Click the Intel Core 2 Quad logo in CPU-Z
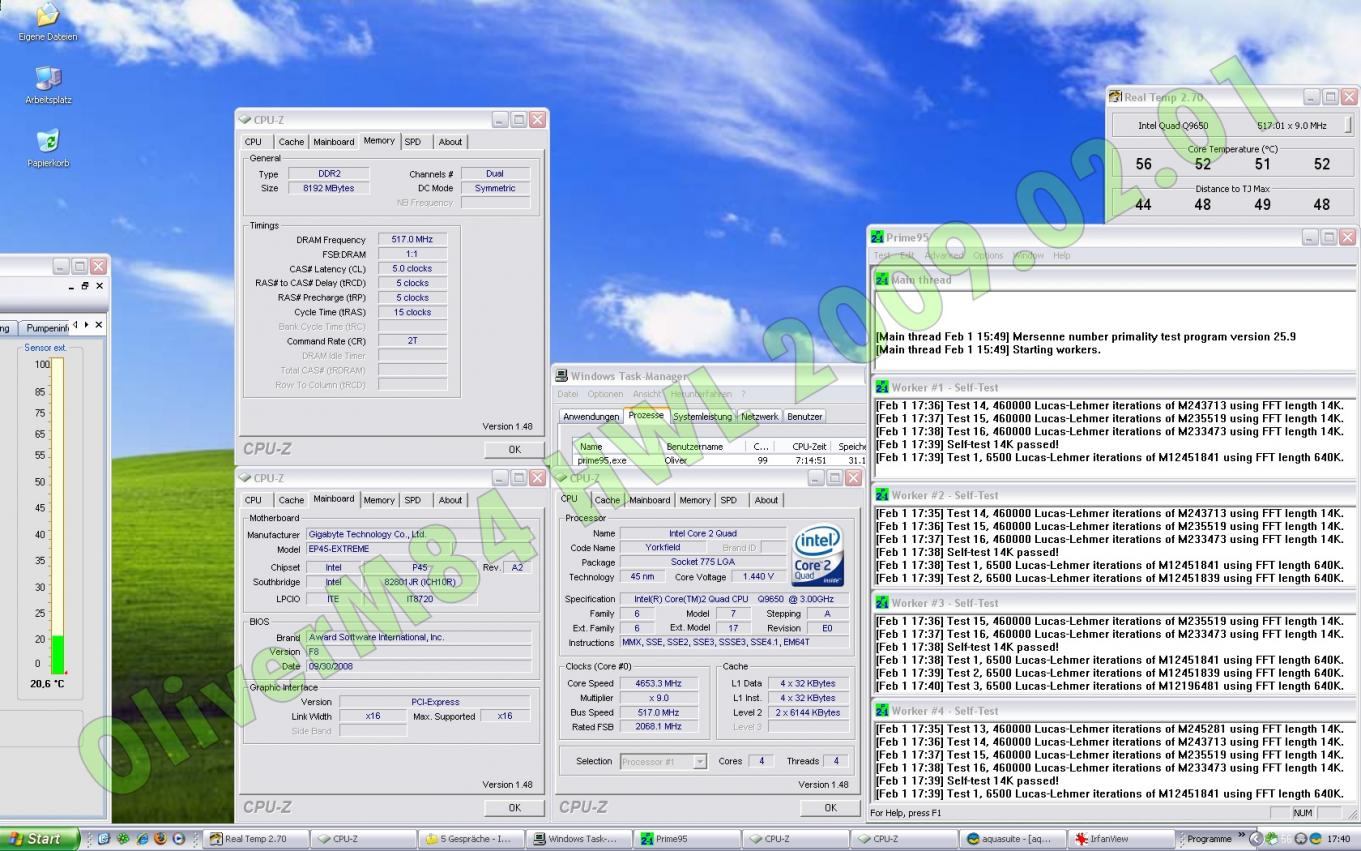The width and height of the screenshot is (1361, 851). pyautogui.click(x=818, y=558)
